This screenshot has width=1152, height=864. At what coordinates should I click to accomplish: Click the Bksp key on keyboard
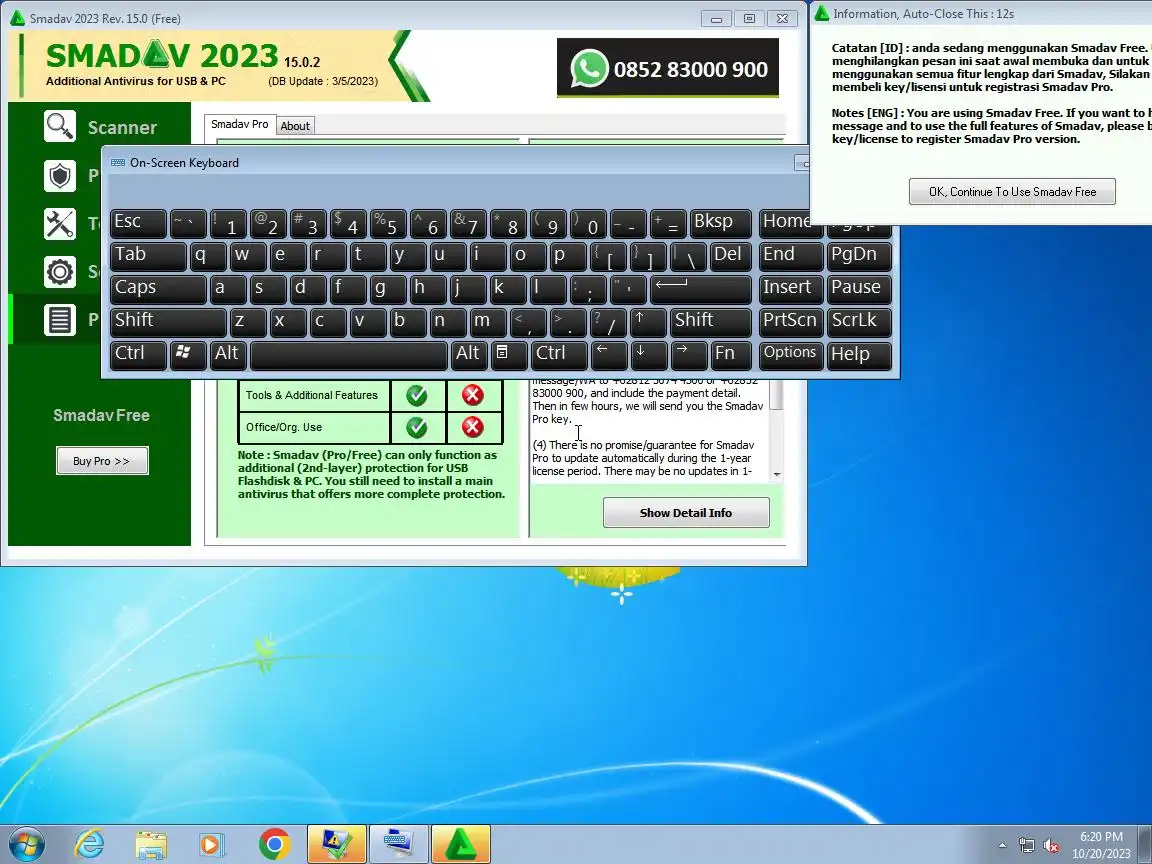tap(721, 223)
